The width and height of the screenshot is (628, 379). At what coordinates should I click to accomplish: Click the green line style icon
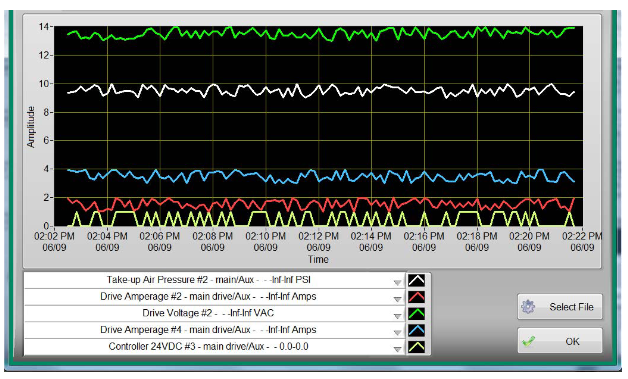pyautogui.click(x=416, y=313)
